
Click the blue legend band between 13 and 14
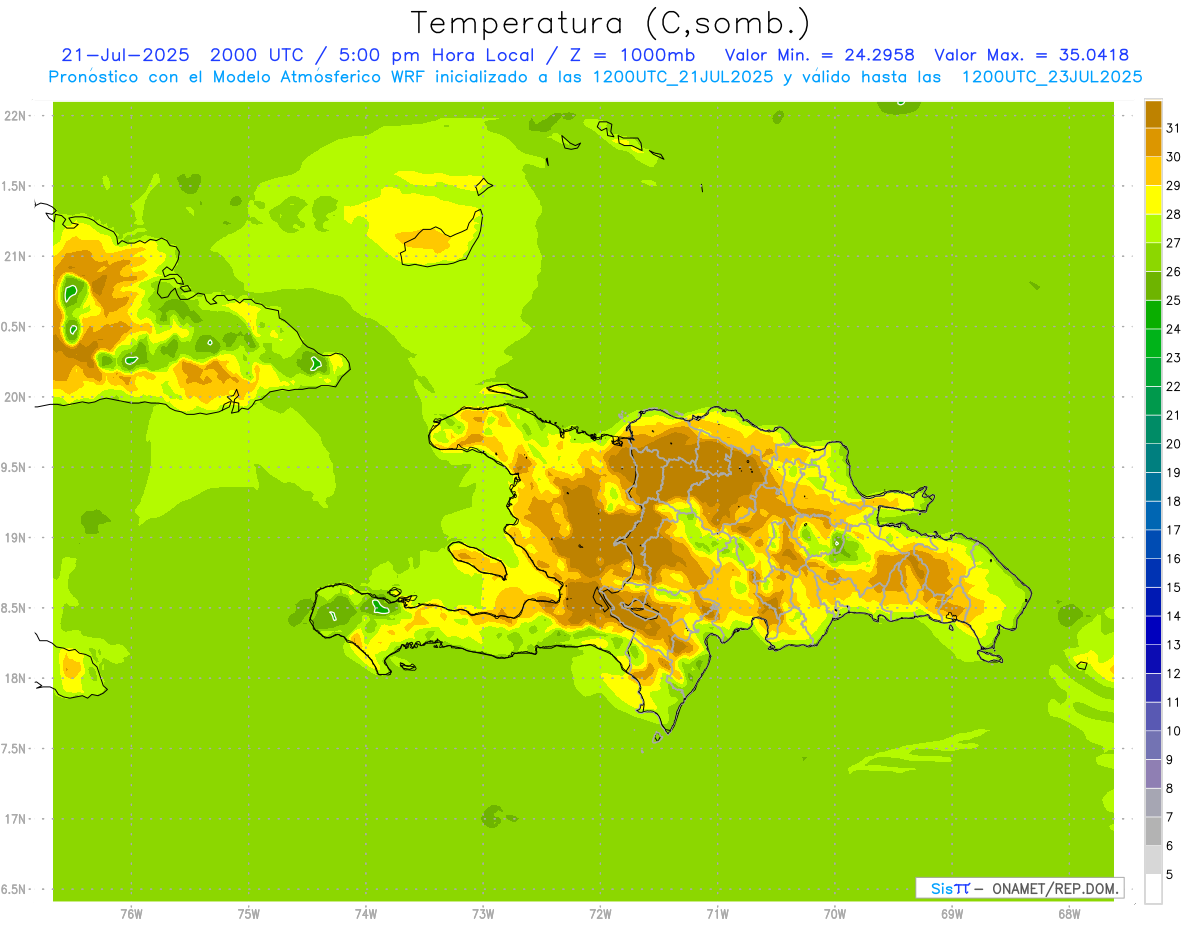click(1153, 630)
